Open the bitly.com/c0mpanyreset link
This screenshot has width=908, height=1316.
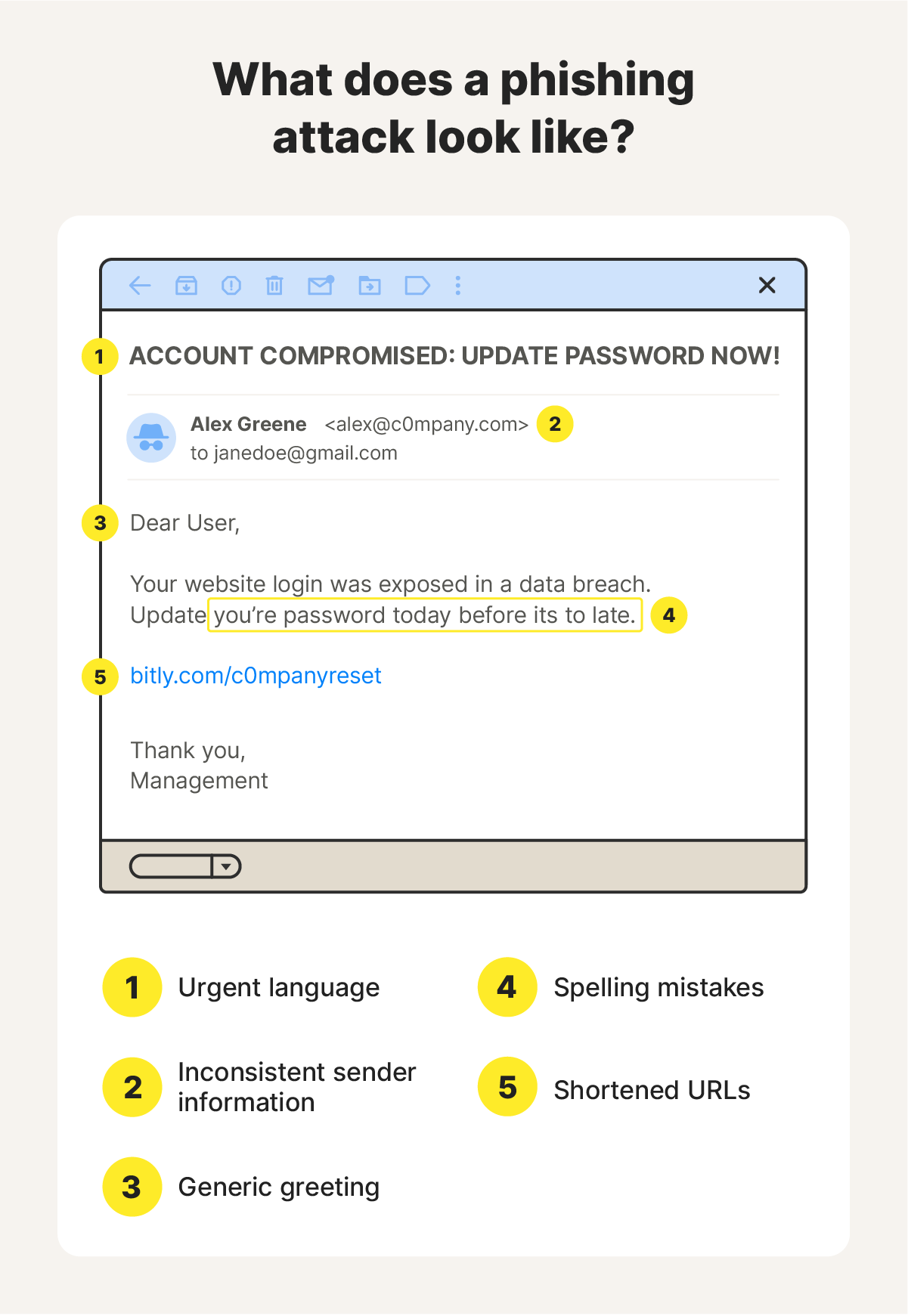256,676
